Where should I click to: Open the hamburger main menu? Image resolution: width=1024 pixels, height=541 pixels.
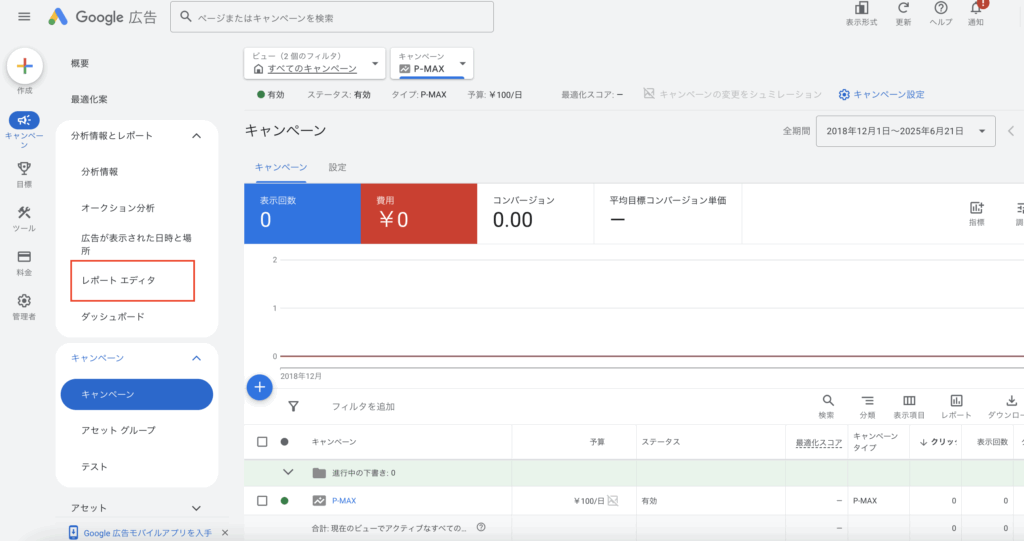coord(24,17)
